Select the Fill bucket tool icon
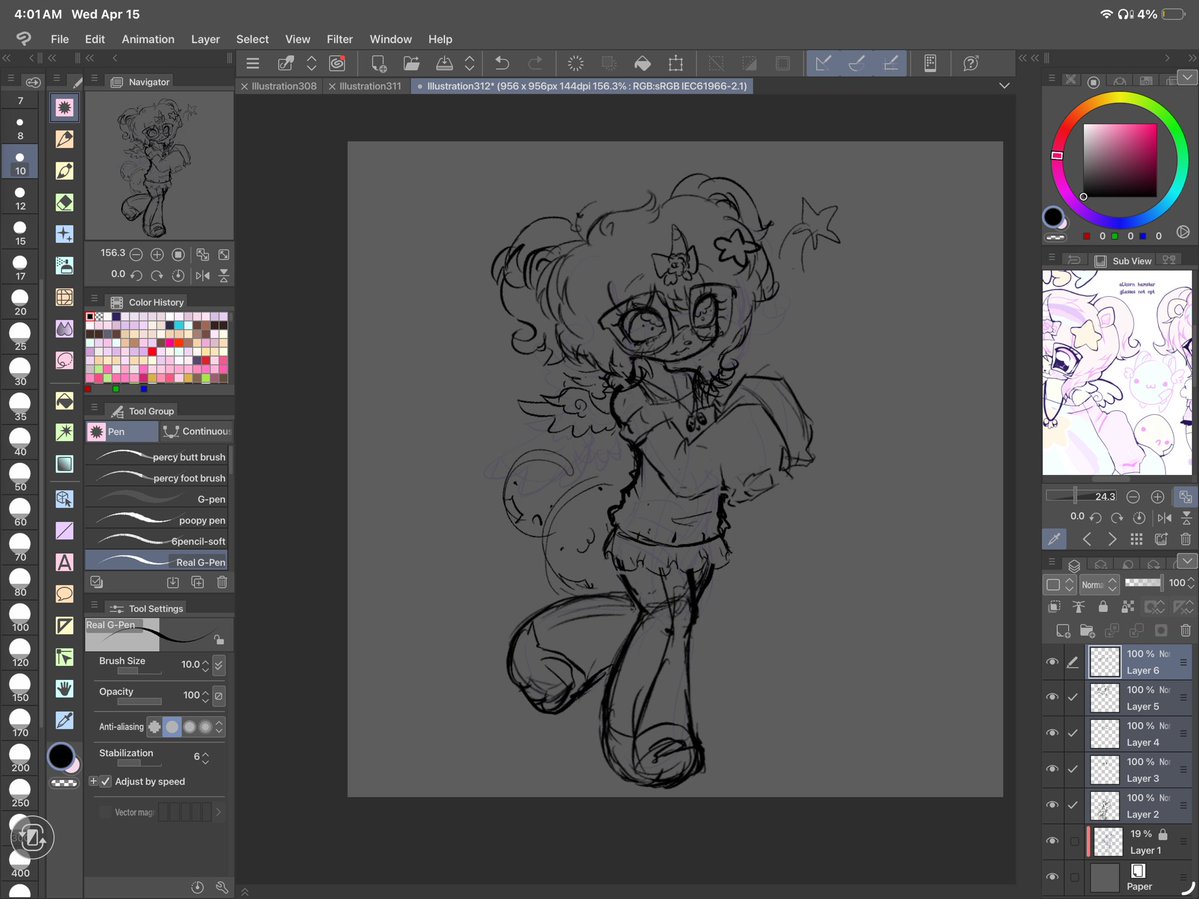Screen dimensions: 1199x899 tap(64, 401)
